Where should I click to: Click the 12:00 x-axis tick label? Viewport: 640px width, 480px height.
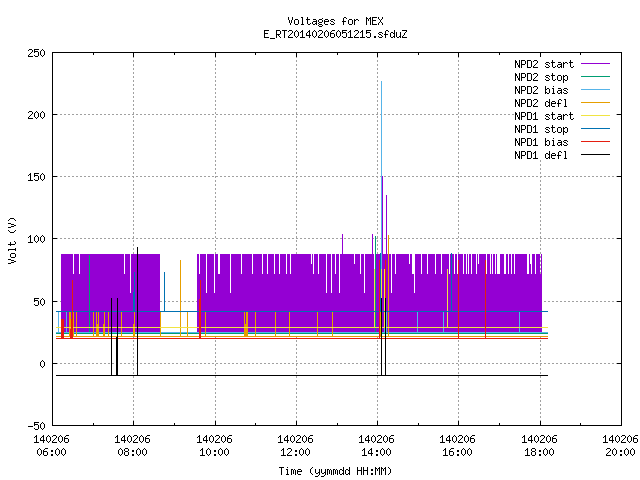pyautogui.click(x=295, y=452)
